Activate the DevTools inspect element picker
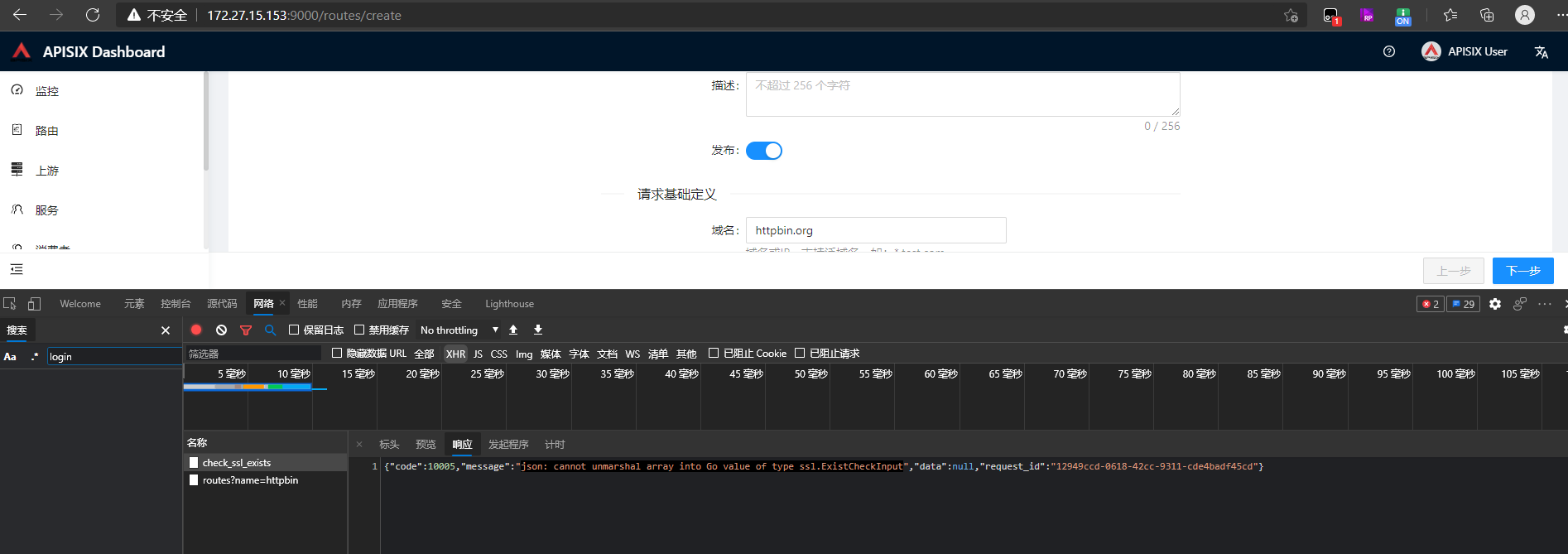1568x554 pixels. pyautogui.click(x=10, y=304)
